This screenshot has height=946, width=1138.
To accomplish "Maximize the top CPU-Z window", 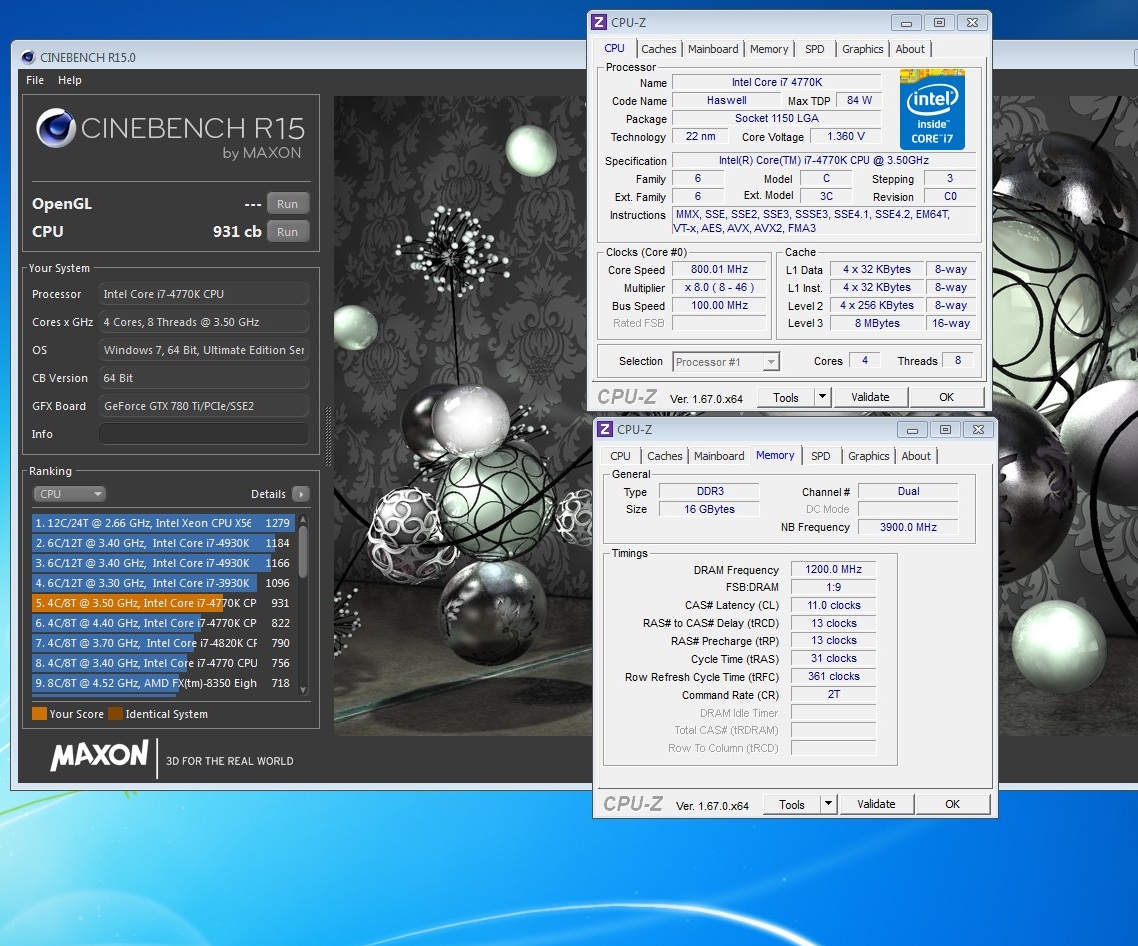I will tap(939, 23).
